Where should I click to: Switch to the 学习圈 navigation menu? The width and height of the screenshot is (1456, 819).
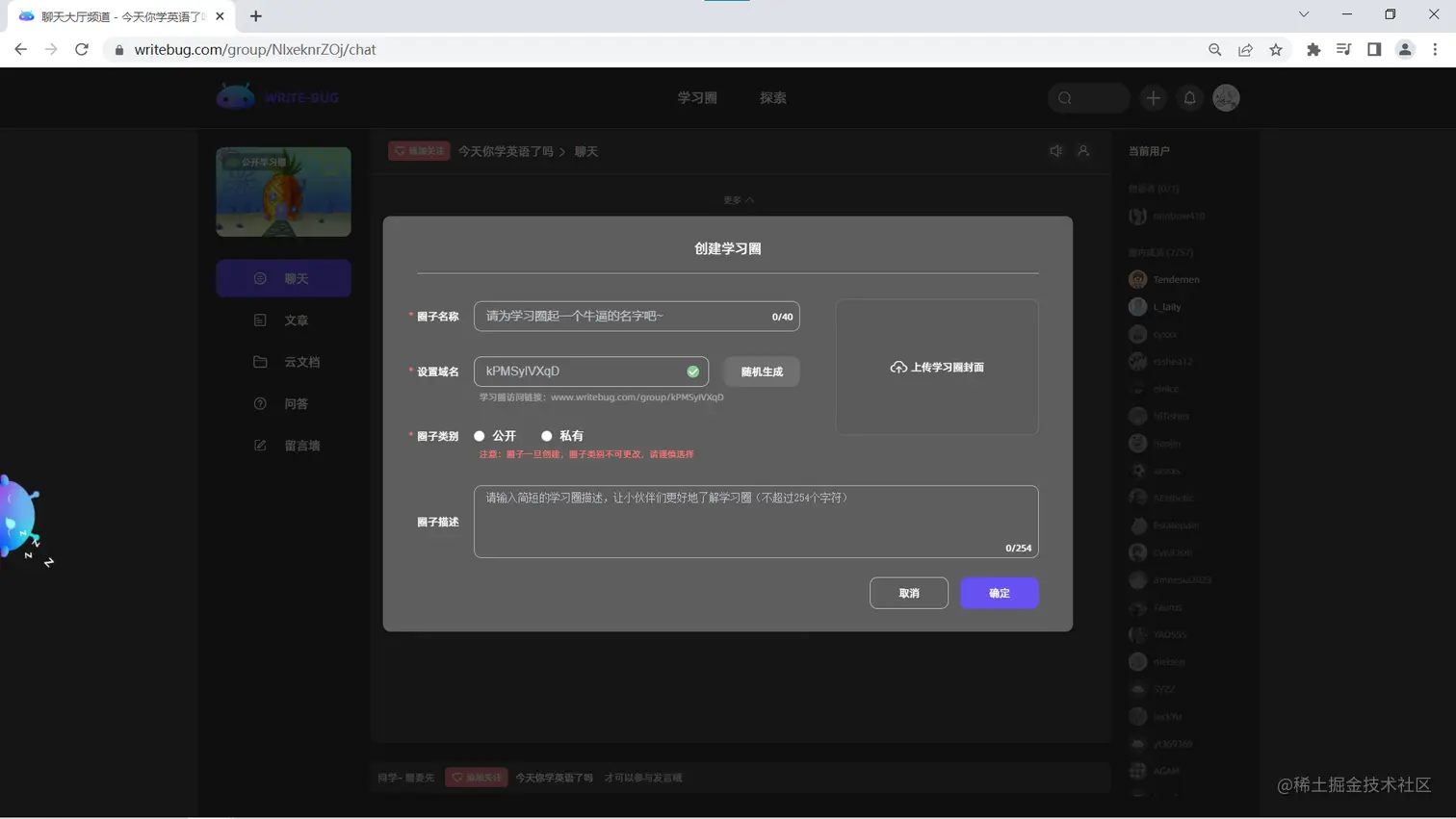point(697,97)
